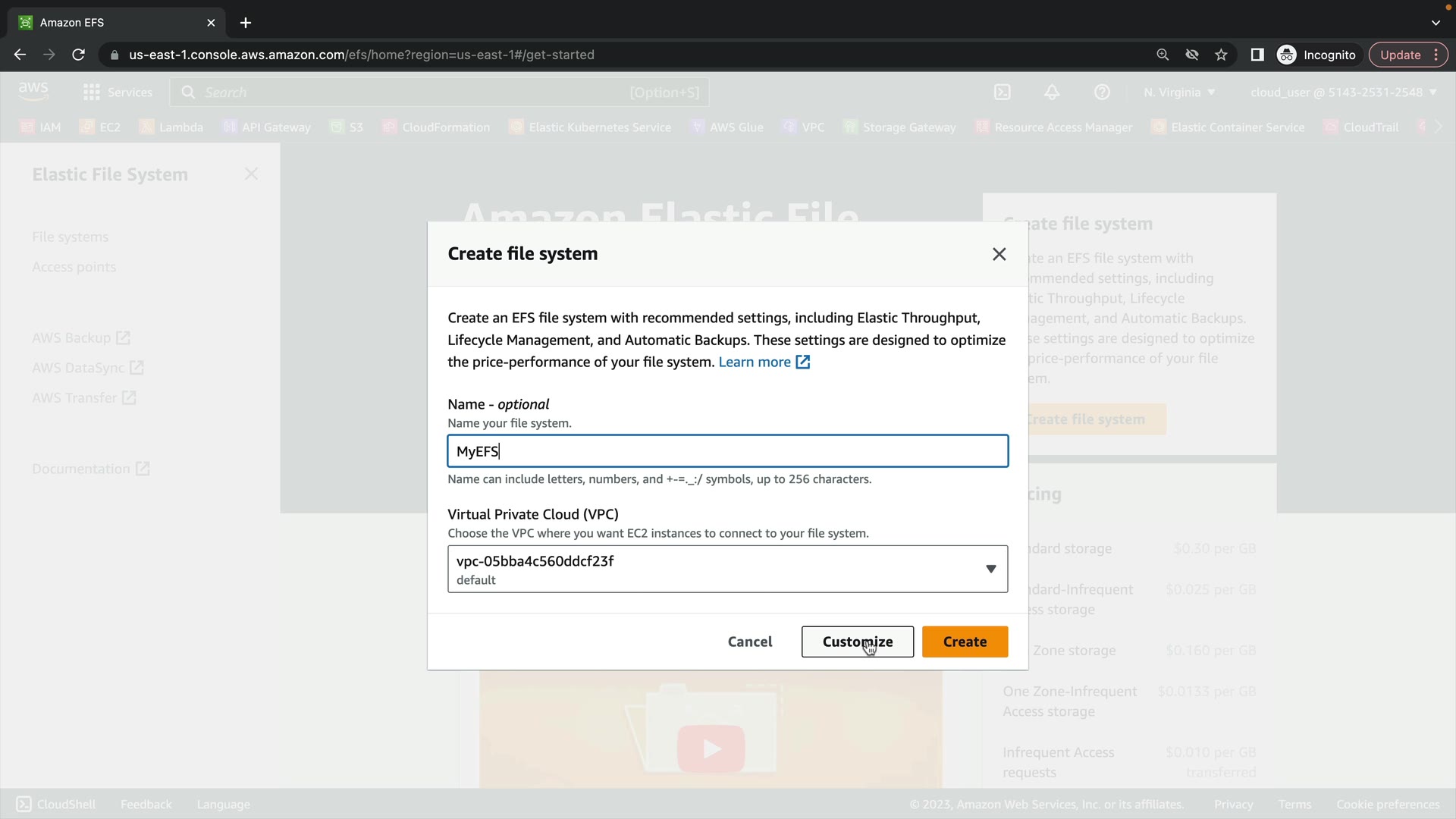Expand the cloud_user account menu
This screenshot has height=819, width=1456.
coord(1343,93)
